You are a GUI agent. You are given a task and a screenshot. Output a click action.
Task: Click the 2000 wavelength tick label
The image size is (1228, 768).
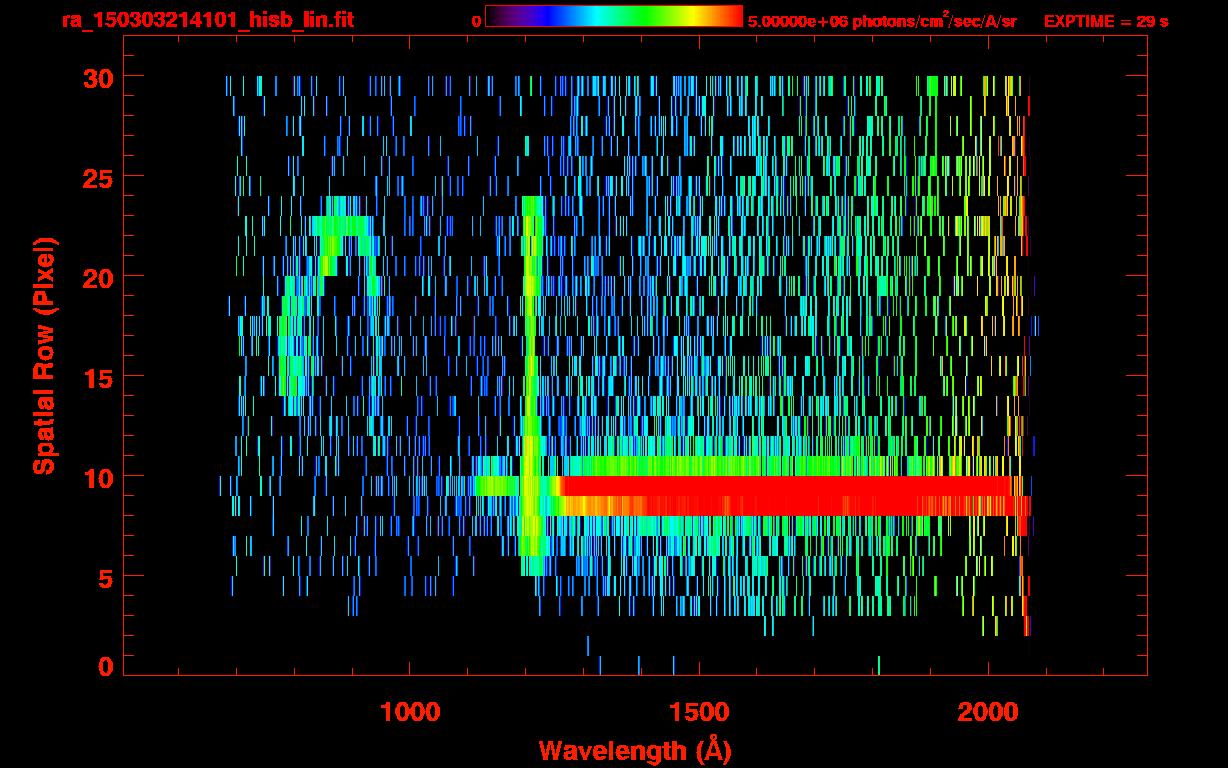pos(988,711)
